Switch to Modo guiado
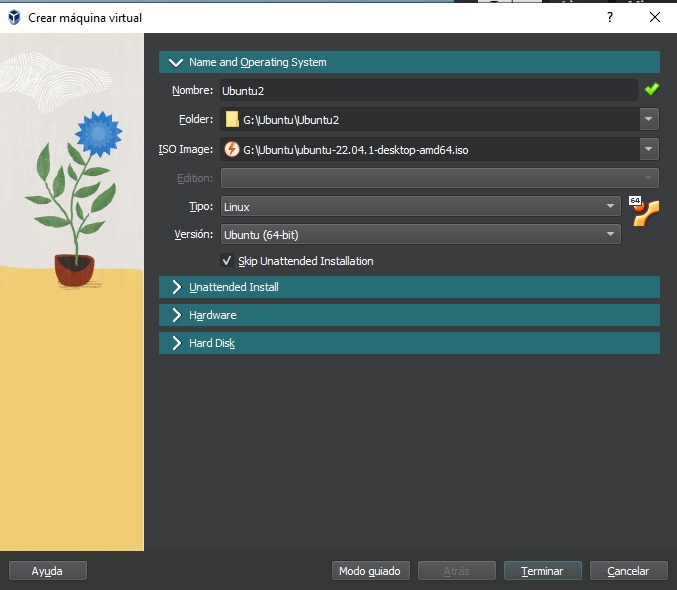Screen dimensions: 677x590 pos(369,571)
